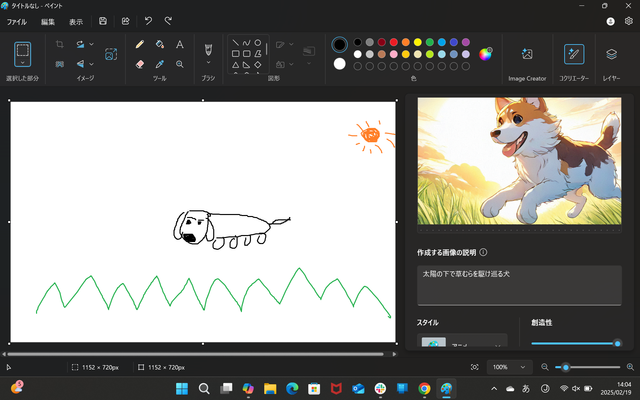Click the zoom in magnifier button

point(630,367)
